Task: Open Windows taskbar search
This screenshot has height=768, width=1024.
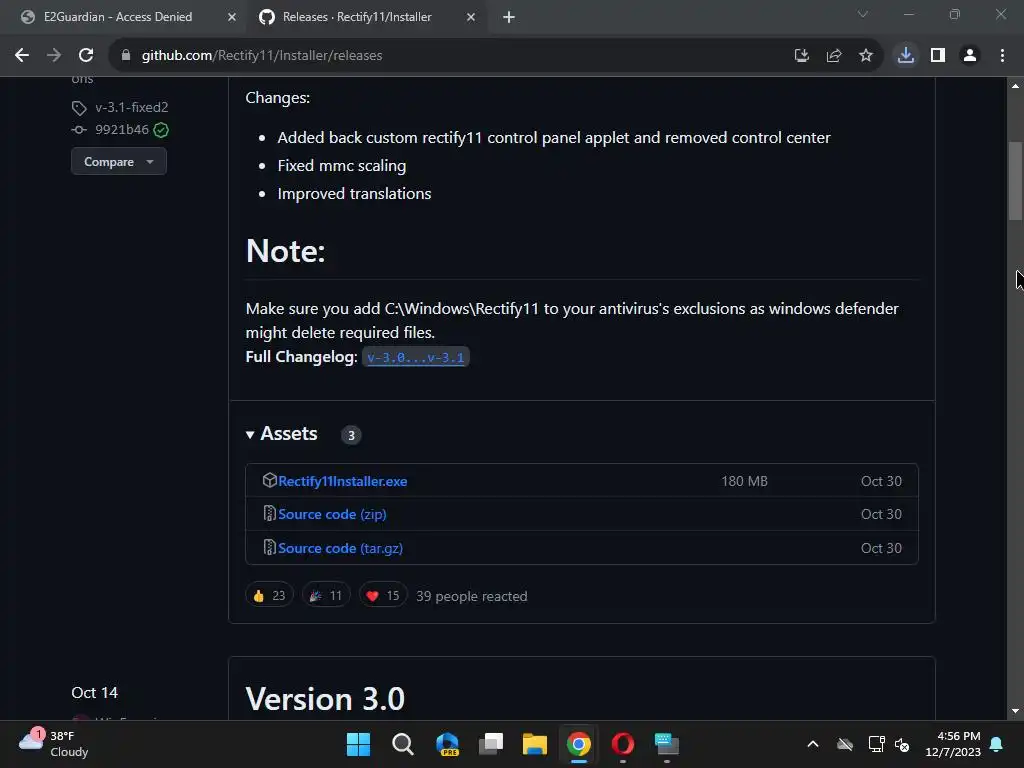Action: coord(402,744)
